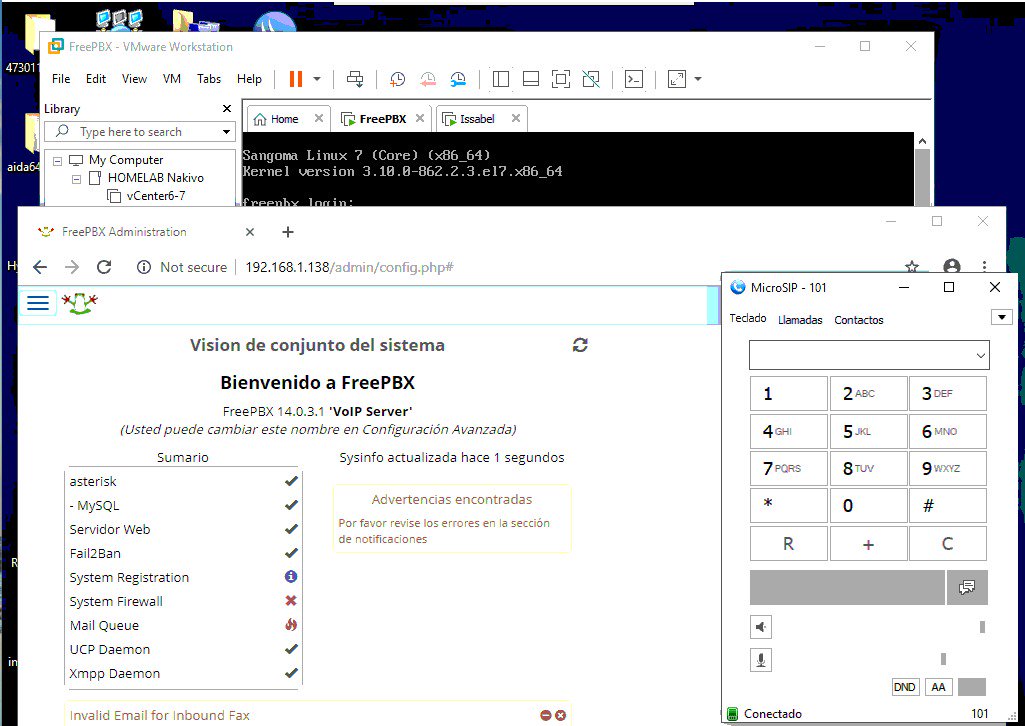The width and height of the screenshot is (1025, 726).
Task: Click the scroll up arrow of VM console
Action: pos(922,140)
